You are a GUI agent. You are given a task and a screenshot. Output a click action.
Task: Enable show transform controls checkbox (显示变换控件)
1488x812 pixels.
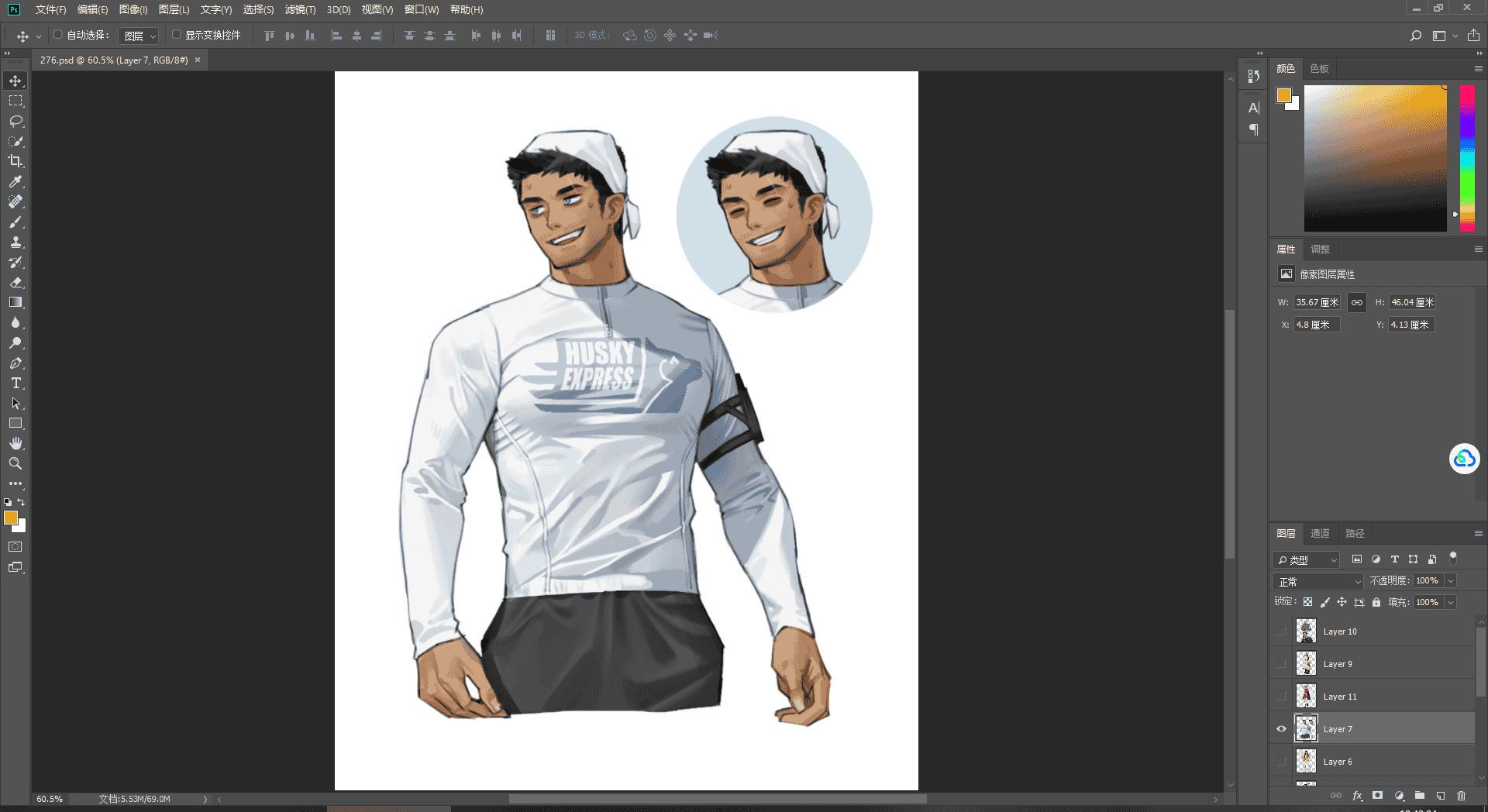(x=176, y=35)
